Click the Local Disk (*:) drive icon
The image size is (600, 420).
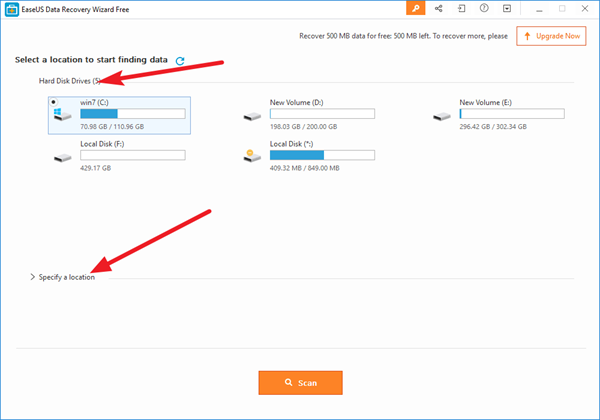[x=252, y=156]
